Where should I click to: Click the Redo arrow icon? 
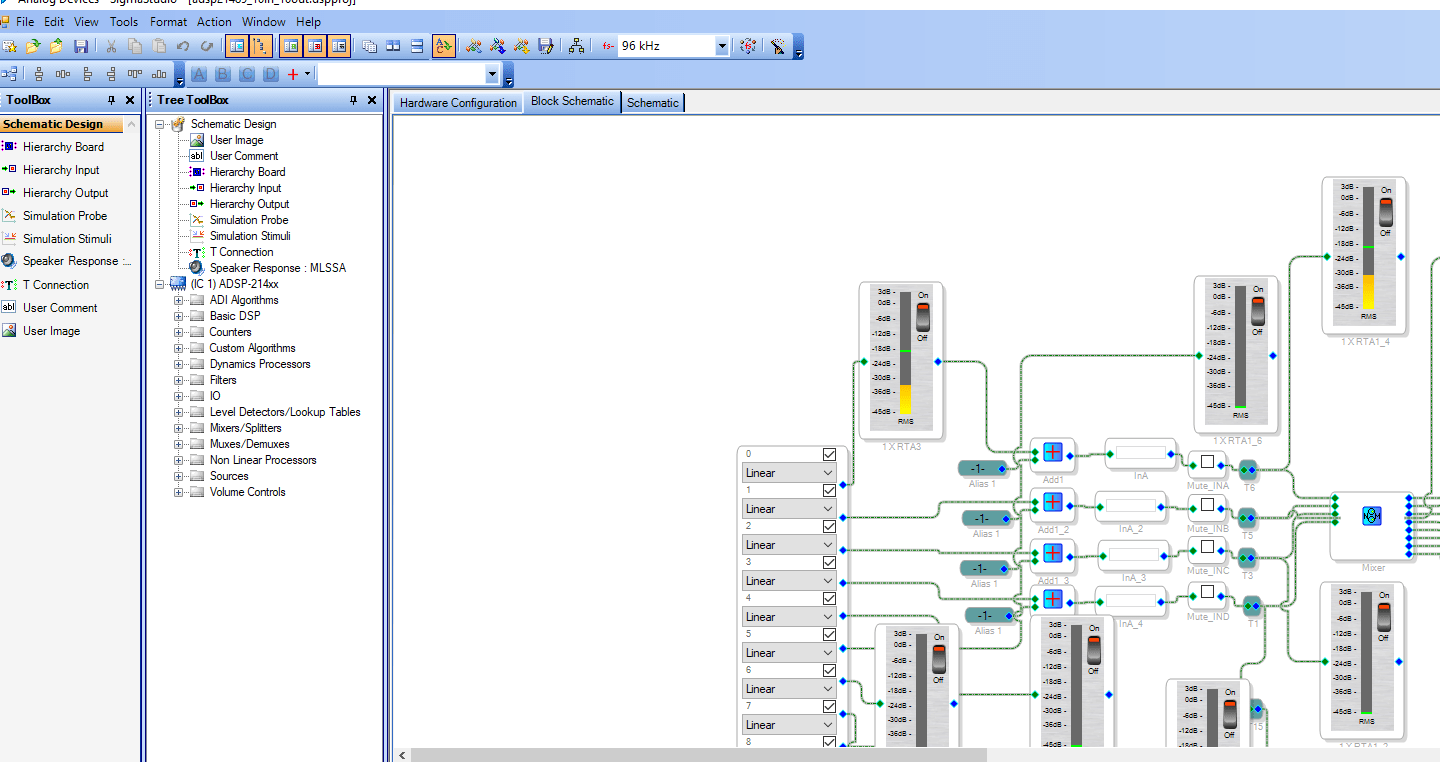pos(207,46)
